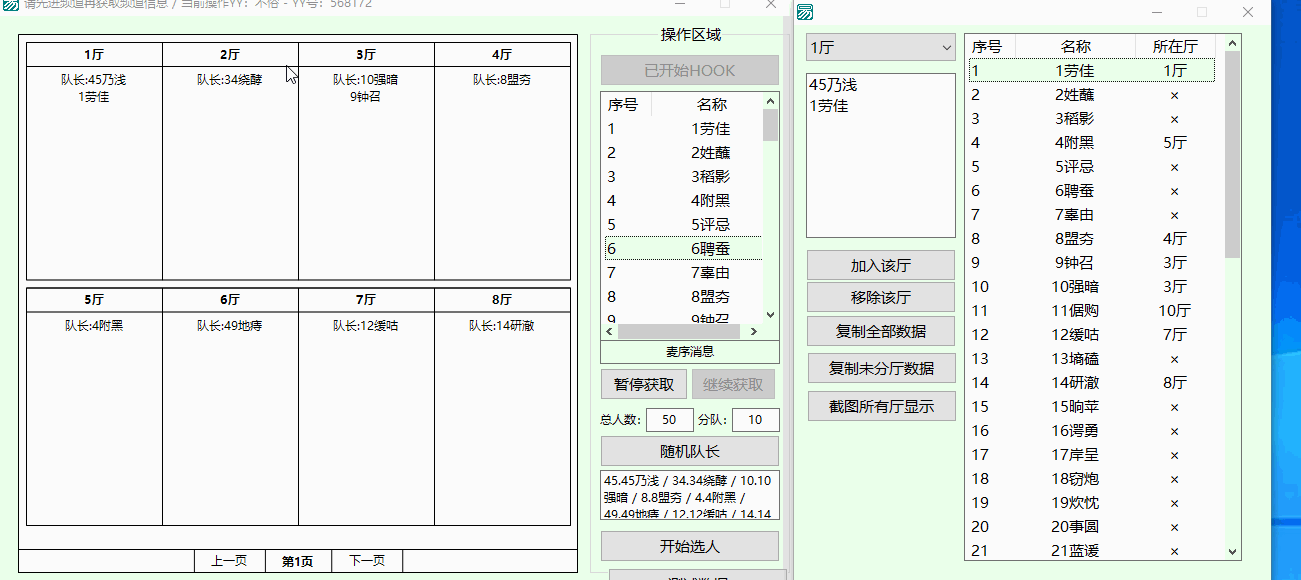The width and height of the screenshot is (1301, 580).
Task: Select the 8厅 column header
Action: pyautogui.click(x=502, y=300)
